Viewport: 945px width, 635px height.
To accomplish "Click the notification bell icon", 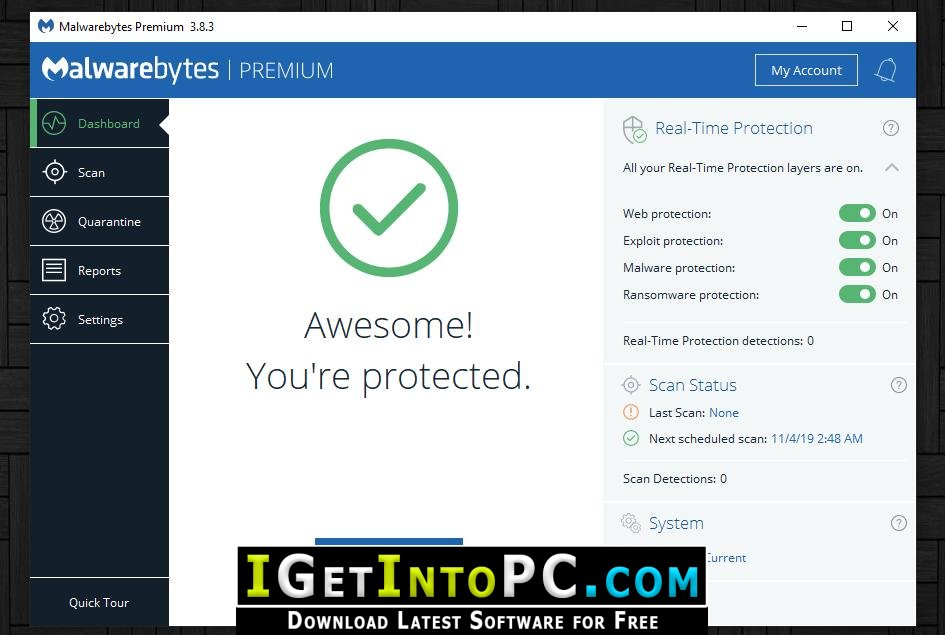I will pyautogui.click(x=885, y=70).
